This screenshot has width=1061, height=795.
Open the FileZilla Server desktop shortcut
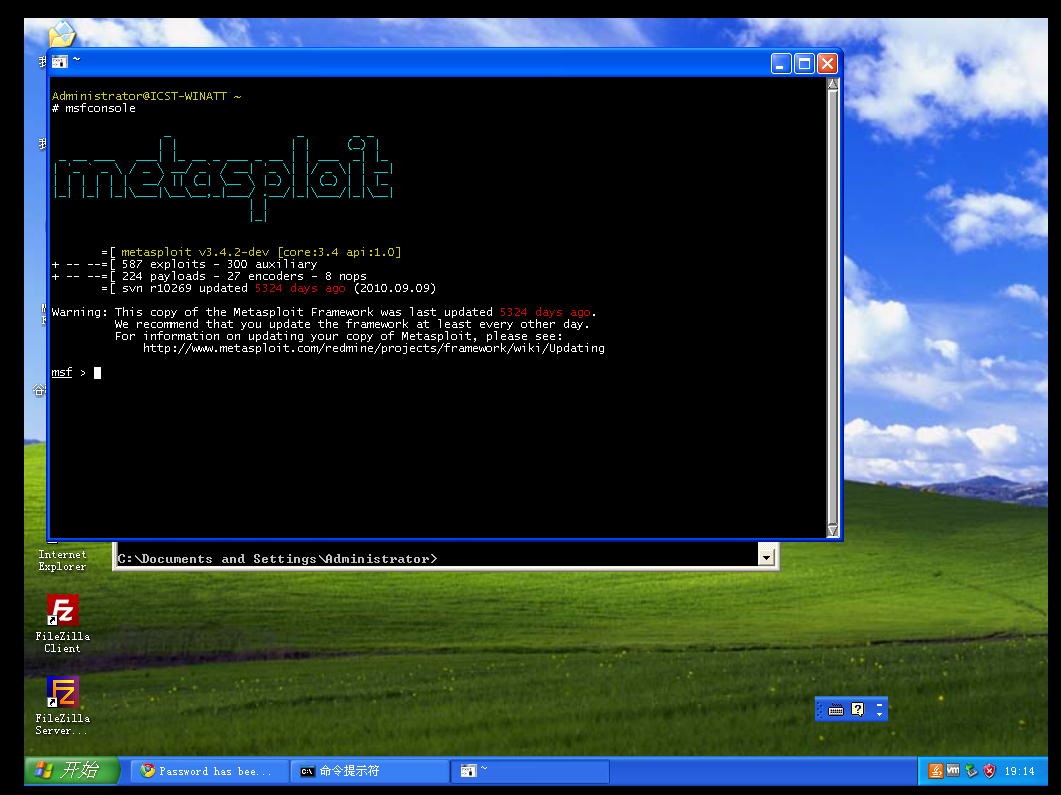tap(62, 706)
